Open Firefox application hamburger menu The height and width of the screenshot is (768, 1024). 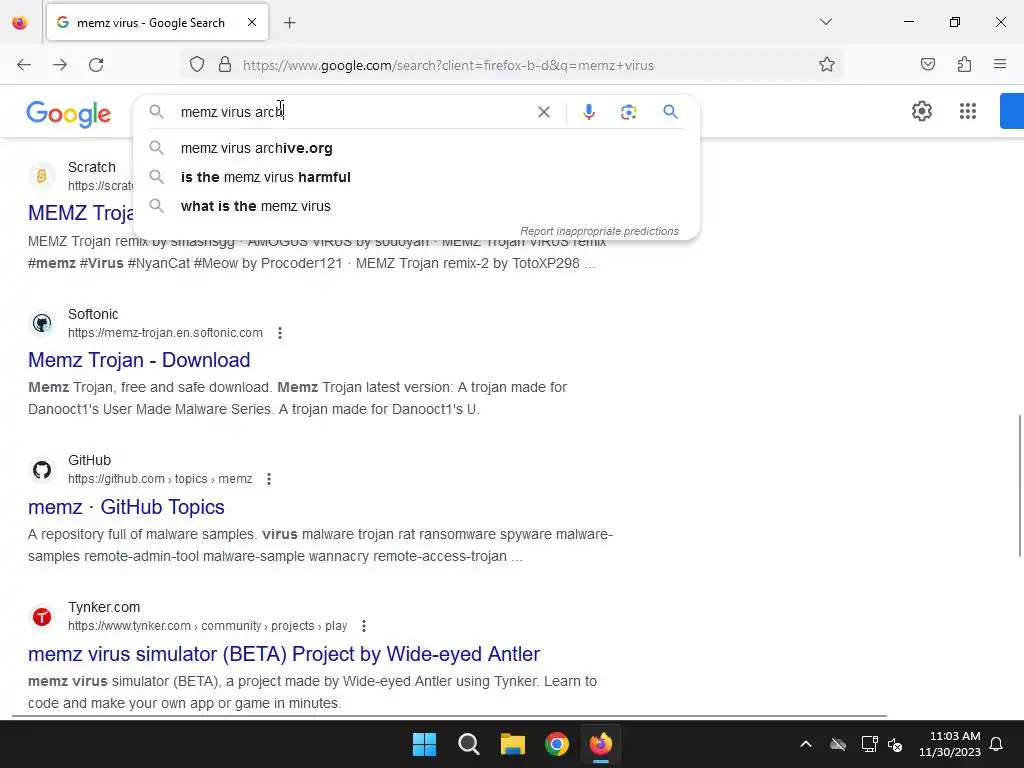(1000, 65)
